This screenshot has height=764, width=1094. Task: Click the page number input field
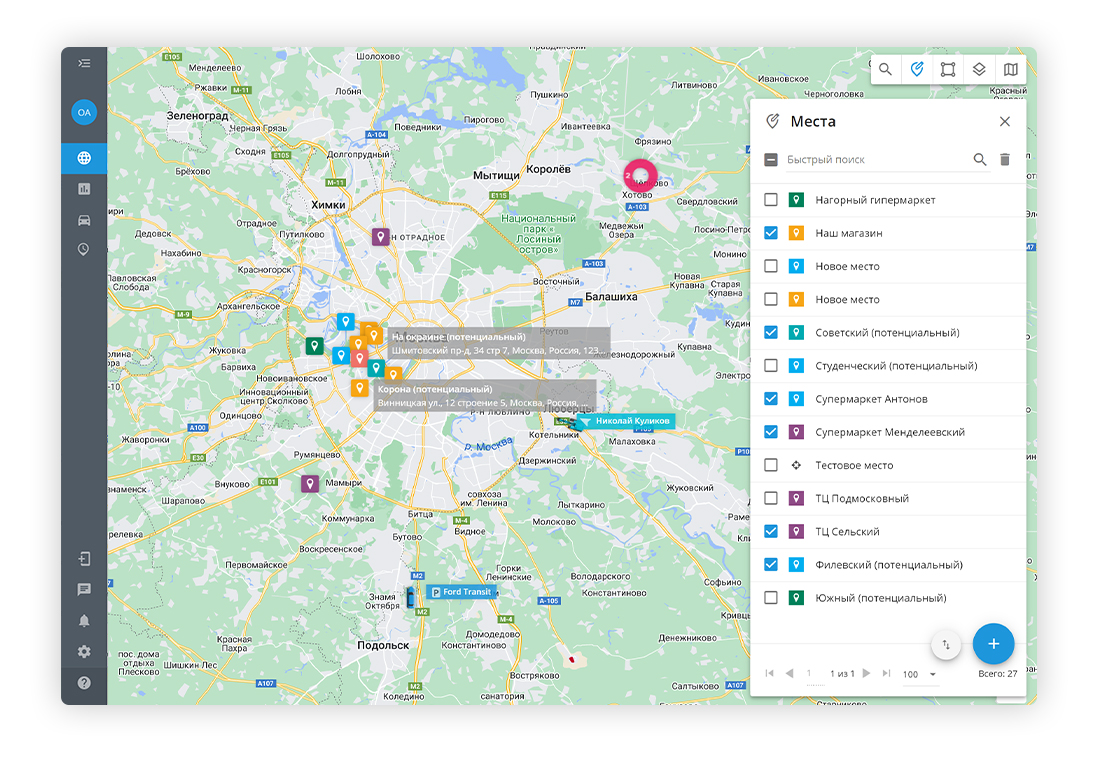815,674
